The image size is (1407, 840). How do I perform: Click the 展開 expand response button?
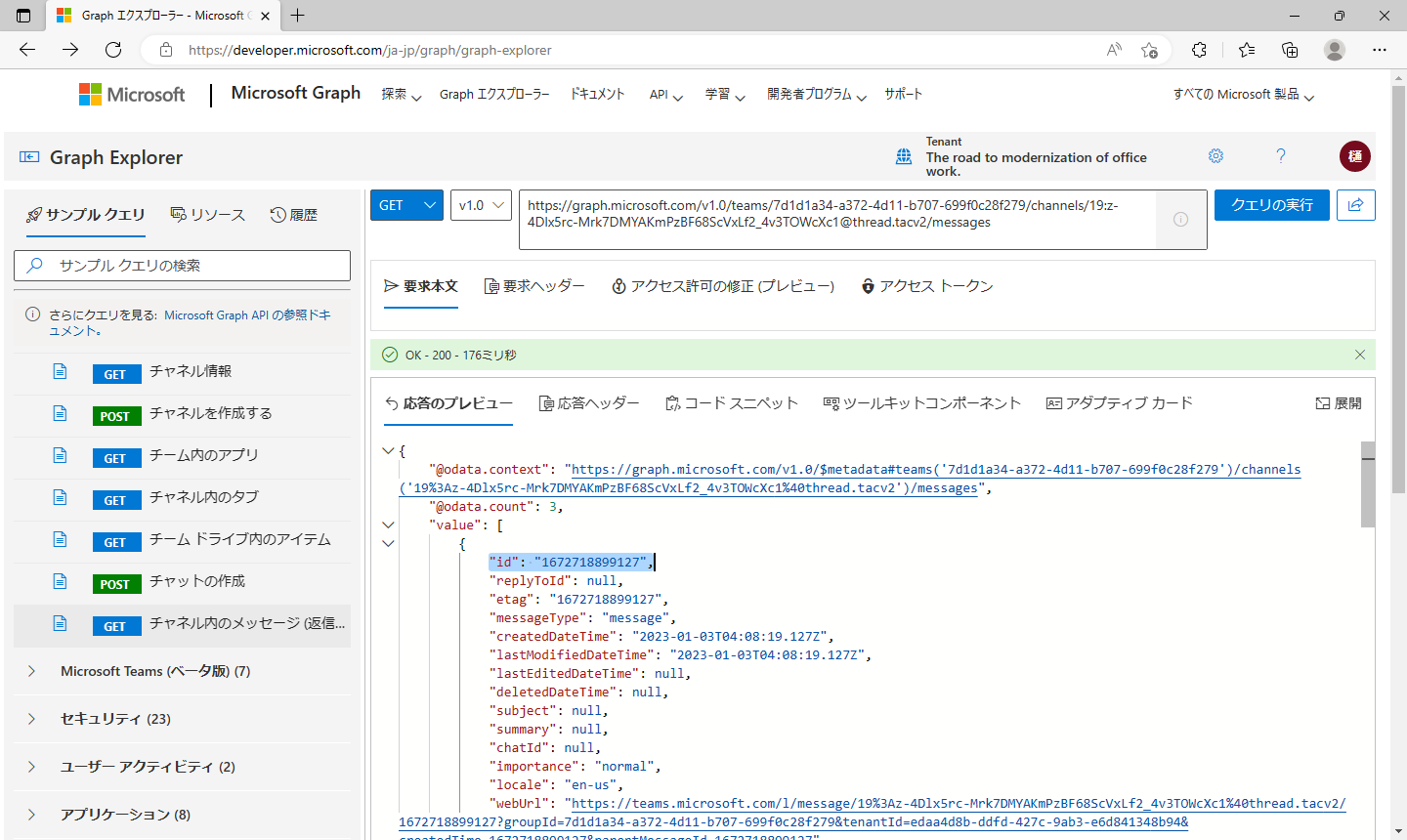point(1339,403)
